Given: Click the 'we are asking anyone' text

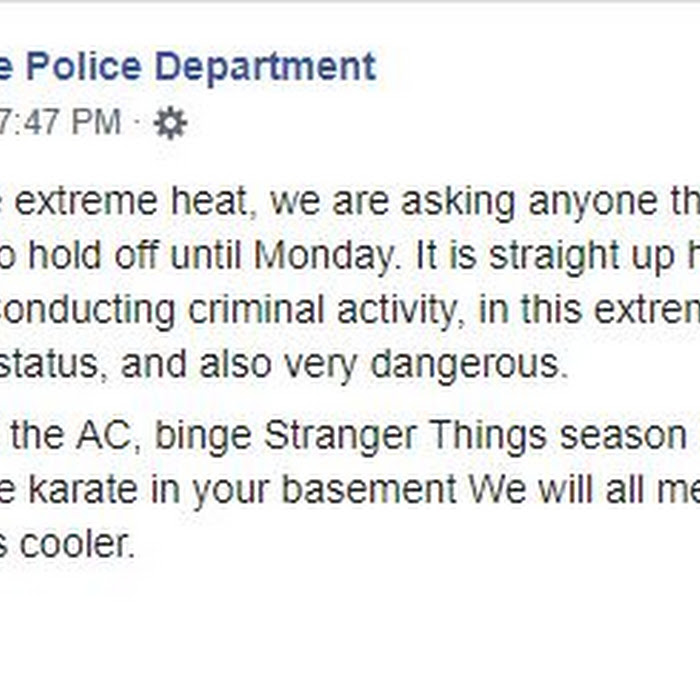Looking at the screenshot, I should tap(464, 202).
